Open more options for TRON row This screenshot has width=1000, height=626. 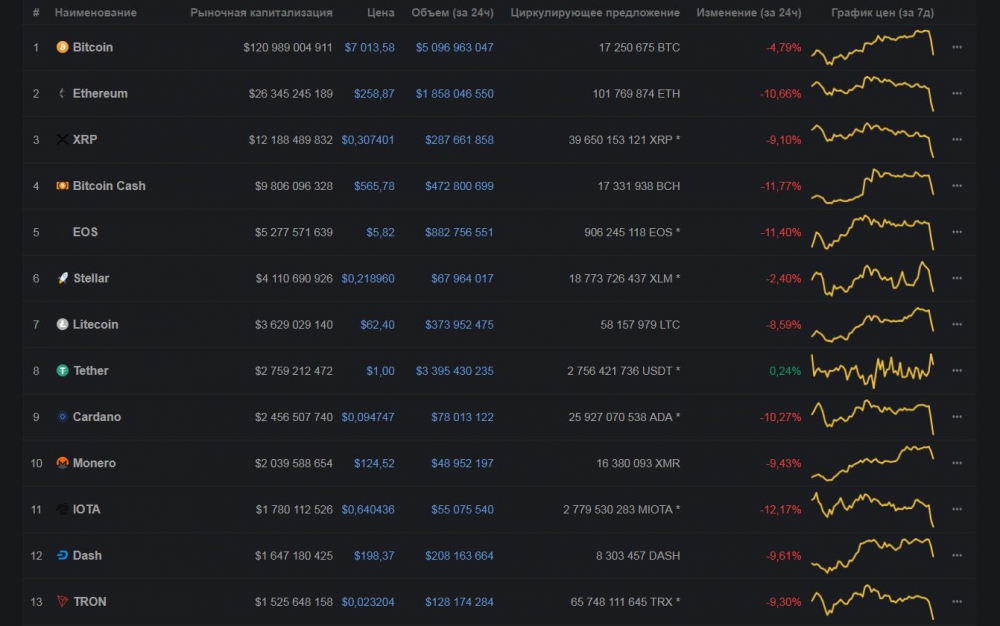pyautogui.click(x=957, y=602)
